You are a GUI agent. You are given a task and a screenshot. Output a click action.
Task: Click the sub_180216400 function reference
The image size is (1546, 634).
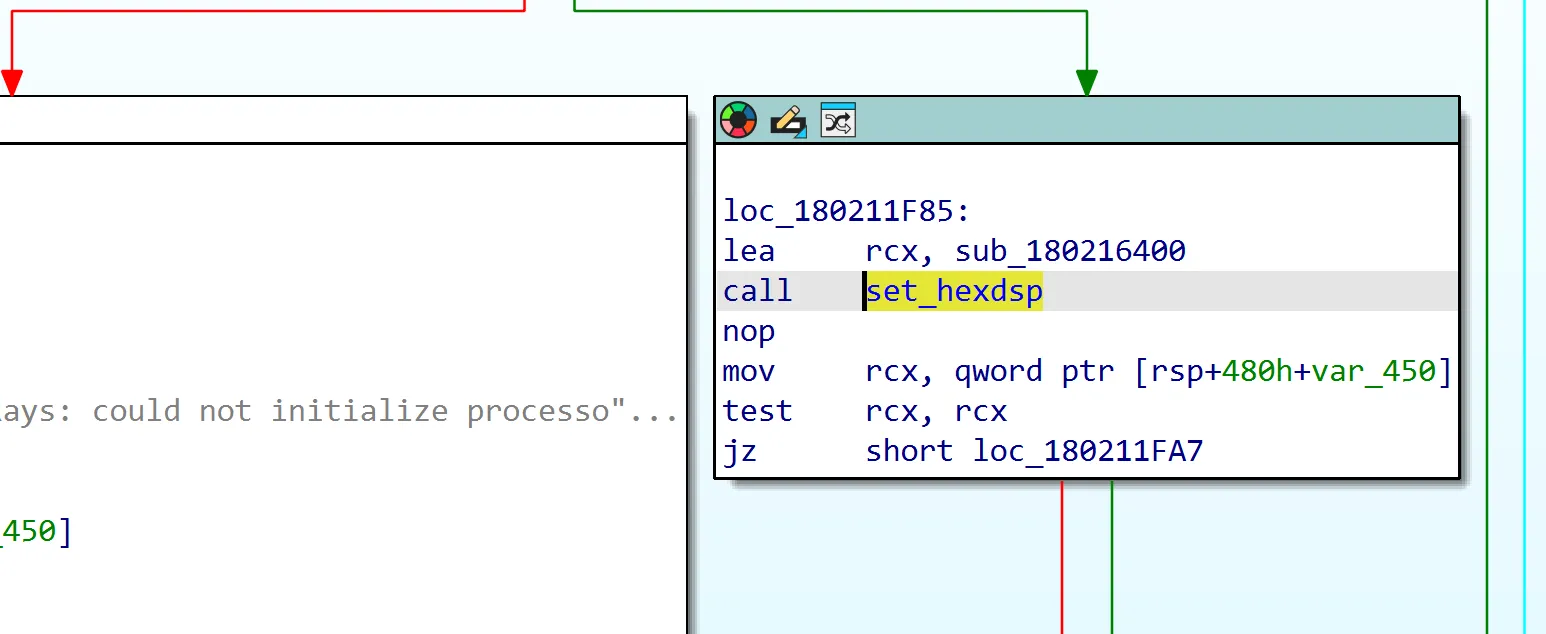(x=1070, y=251)
